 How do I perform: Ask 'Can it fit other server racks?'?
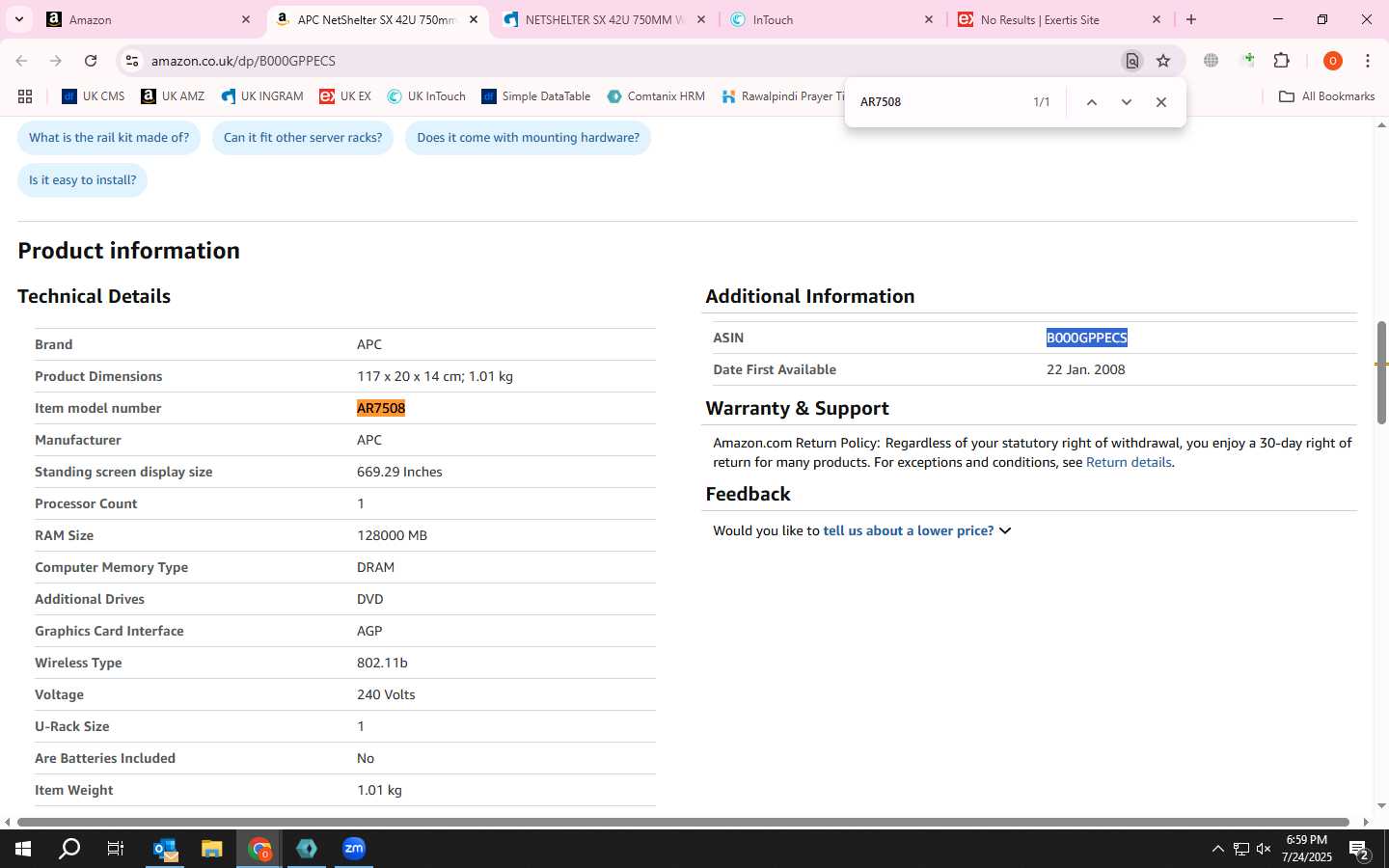click(x=303, y=138)
